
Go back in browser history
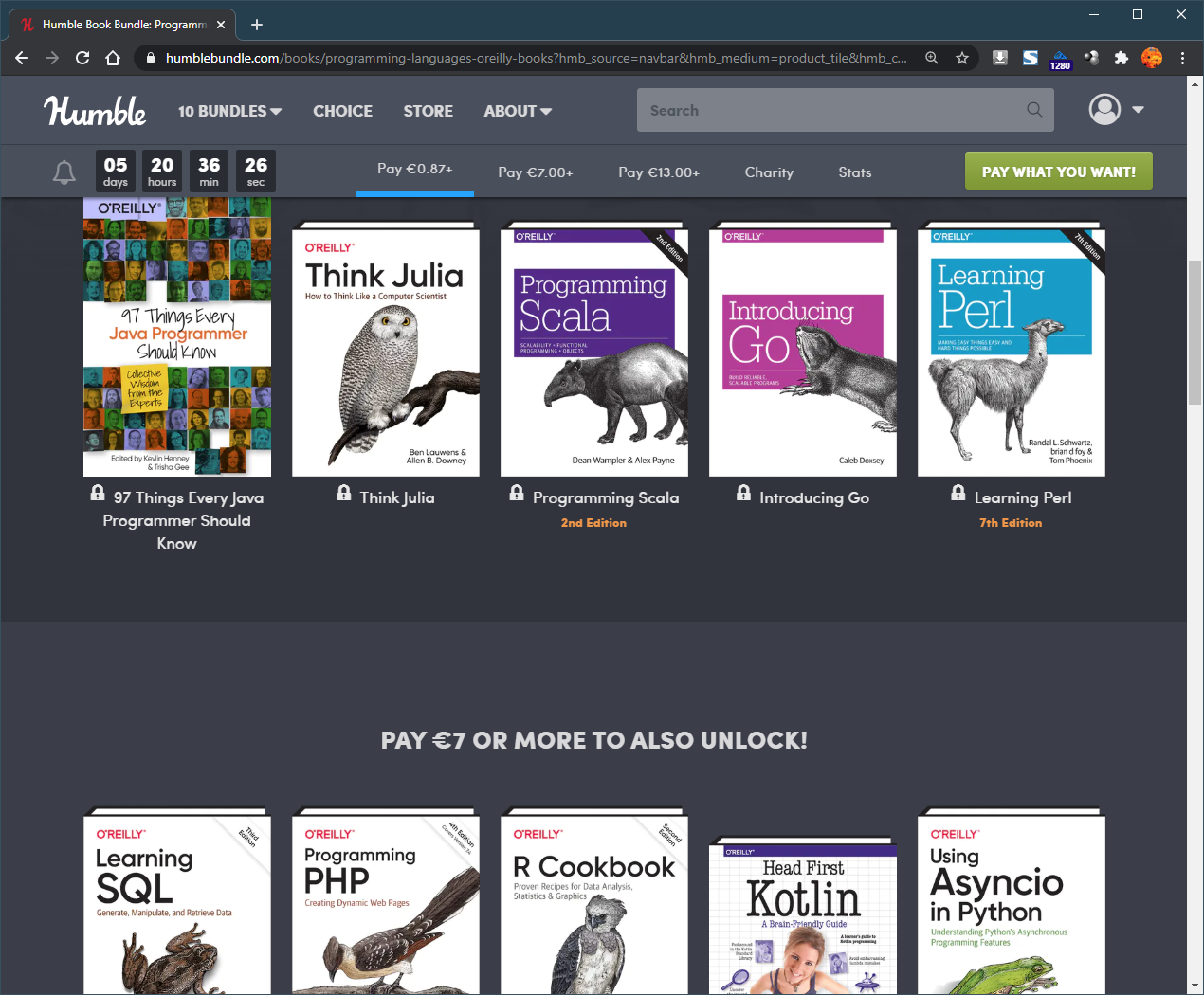click(x=22, y=58)
